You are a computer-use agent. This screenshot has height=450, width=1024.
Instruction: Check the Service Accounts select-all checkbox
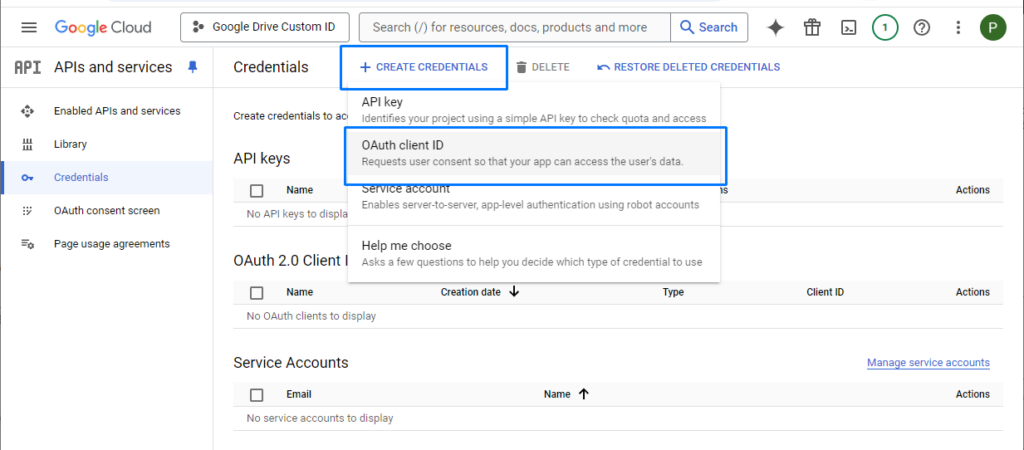(x=257, y=394)
